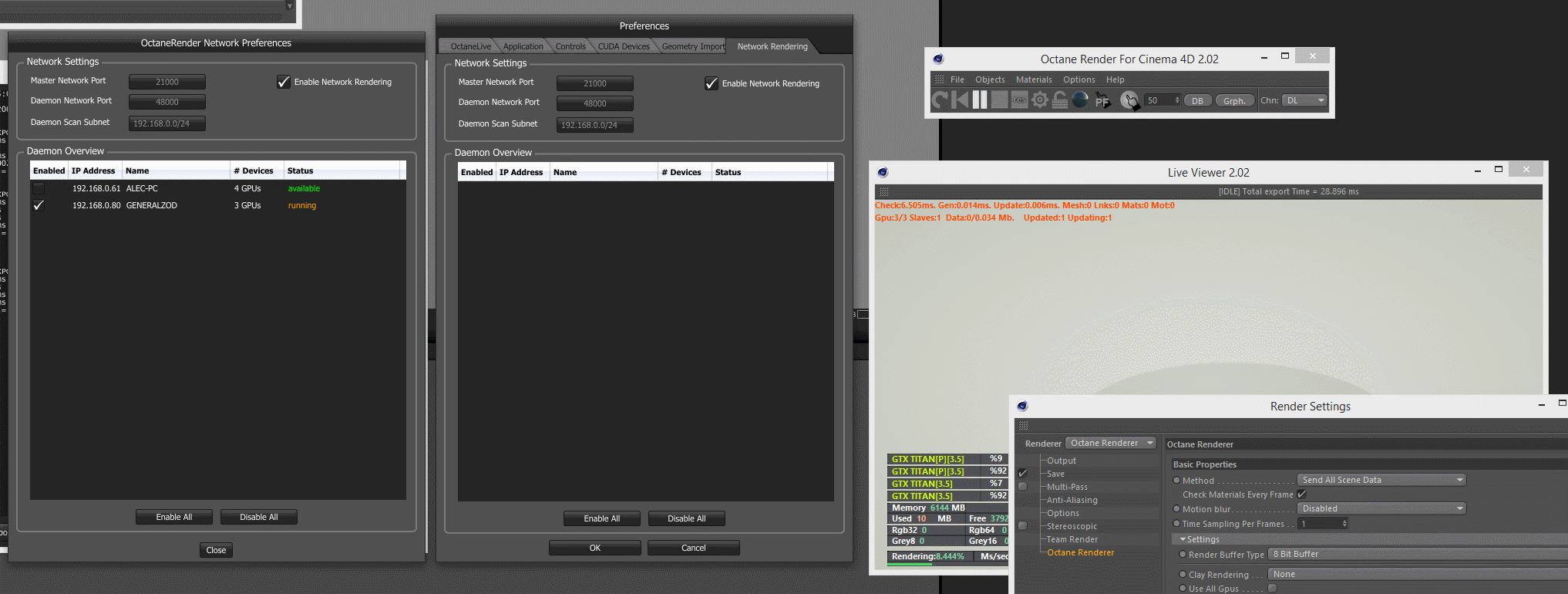Toggle Enable Network Rendering in Preferences dialog
Image resolution: width=1568 pixels, height=594 pixels.
[712, 83]
